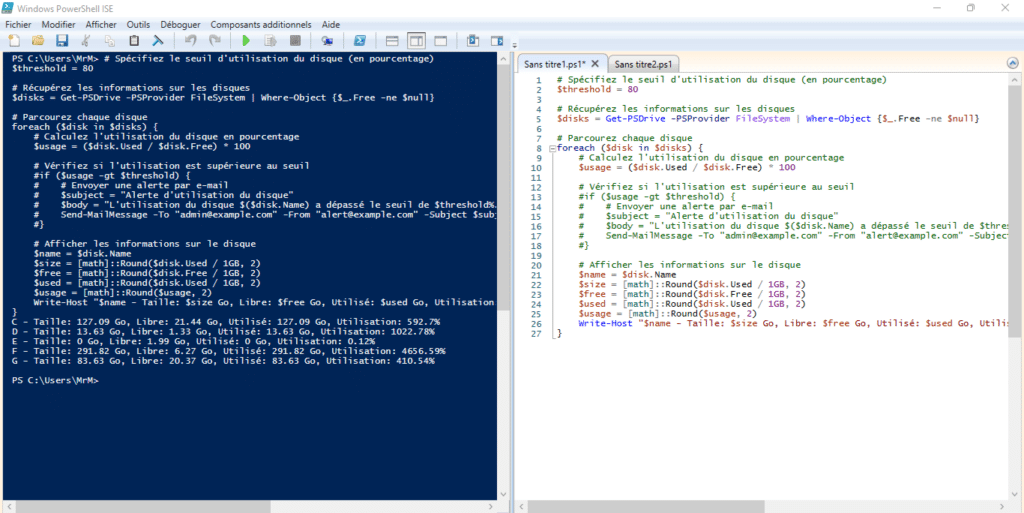
Task: Create a new script with the New icon
Action: click(x=14, y=41)
